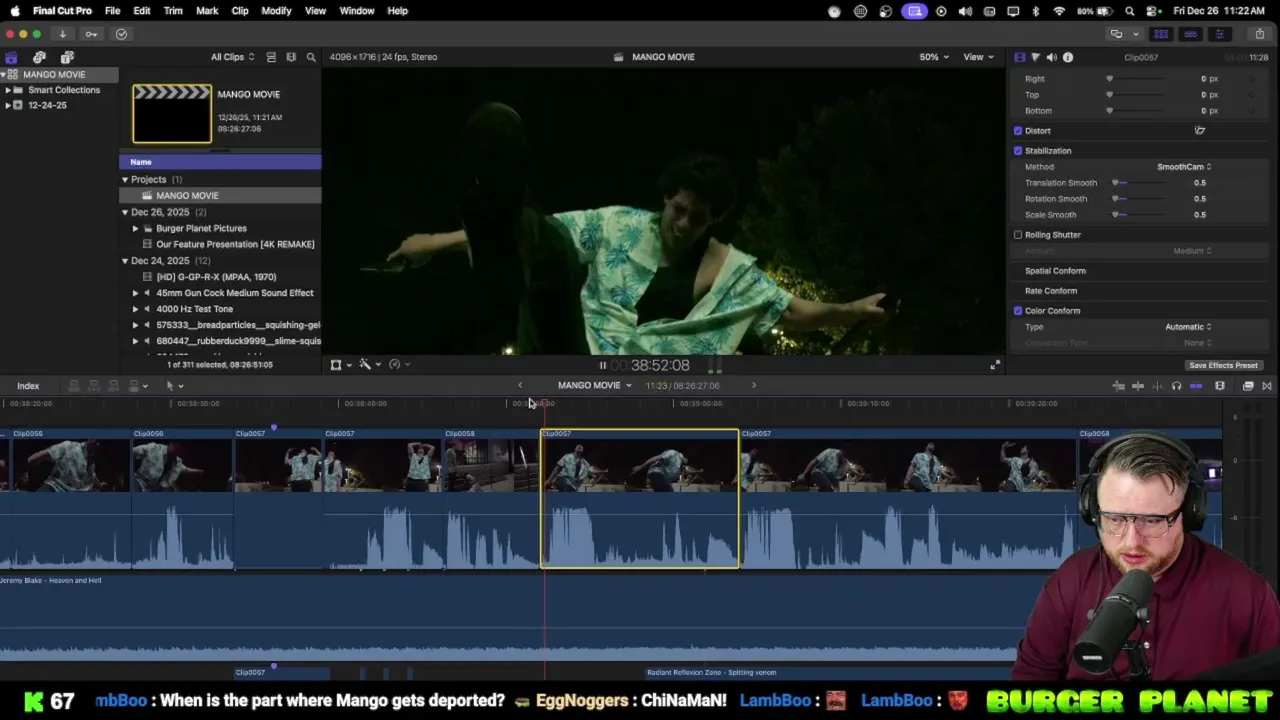Screen dimensions: 1280x720
Task: Collapse the Projects group
Action: [125, 180]
